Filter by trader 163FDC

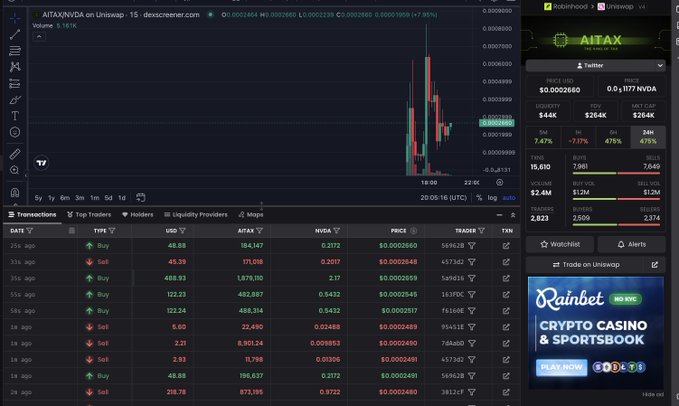(x=472, y=294)
